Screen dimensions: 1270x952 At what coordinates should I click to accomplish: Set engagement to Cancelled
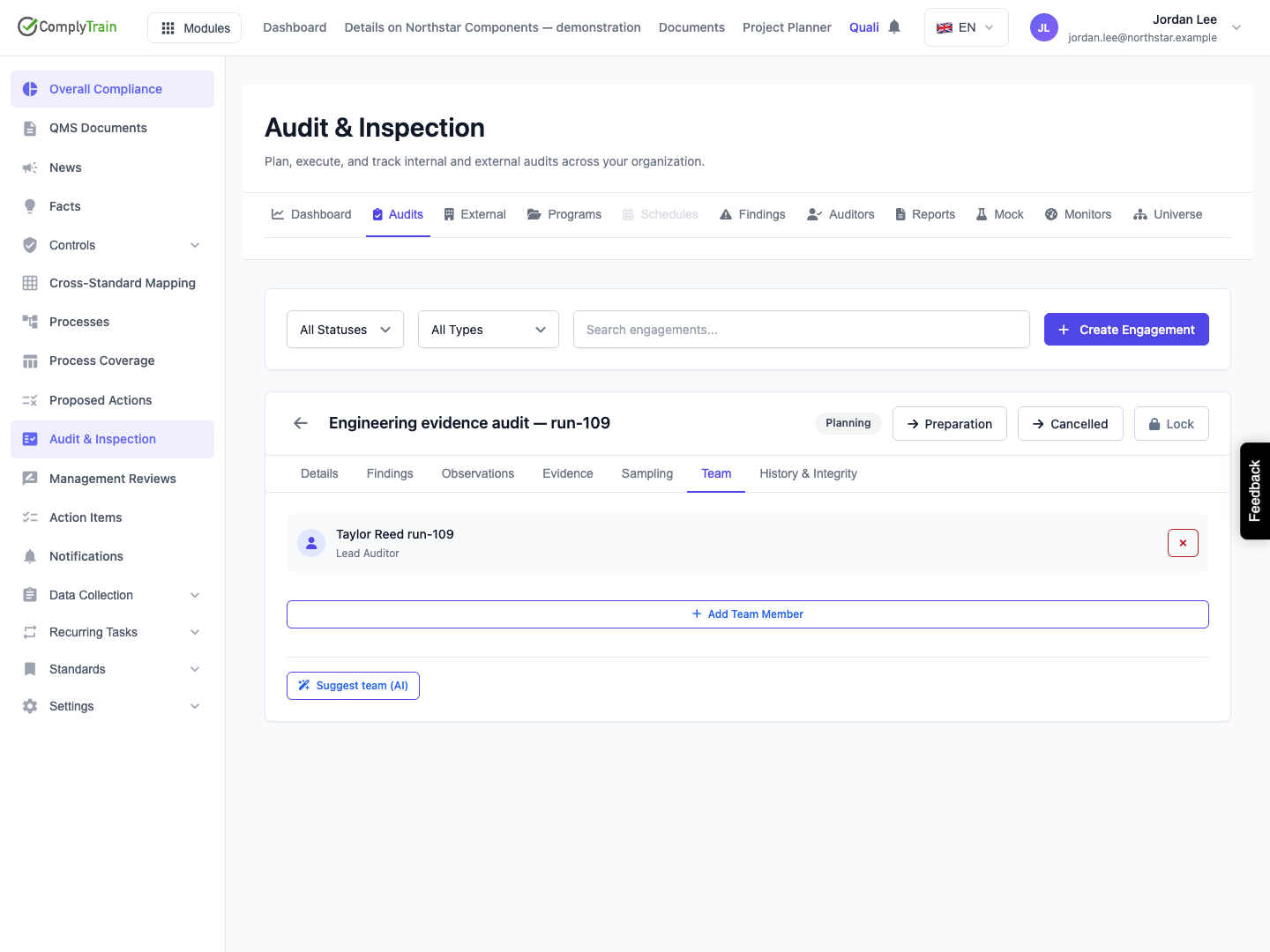pos(1070,424)
